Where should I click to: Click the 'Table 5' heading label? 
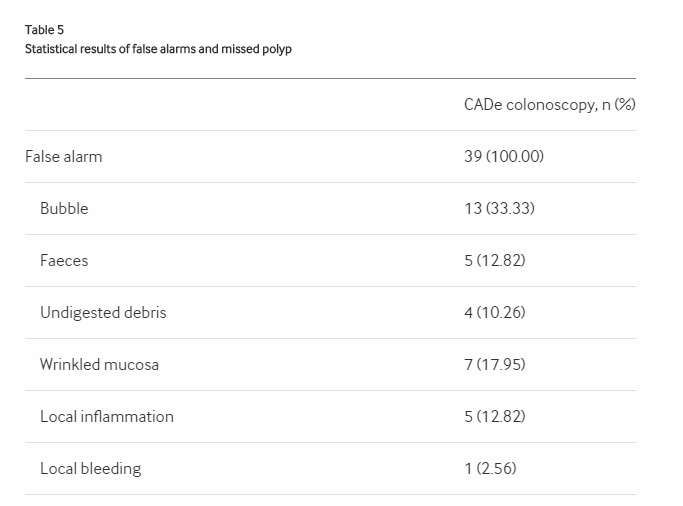[44, 30]
